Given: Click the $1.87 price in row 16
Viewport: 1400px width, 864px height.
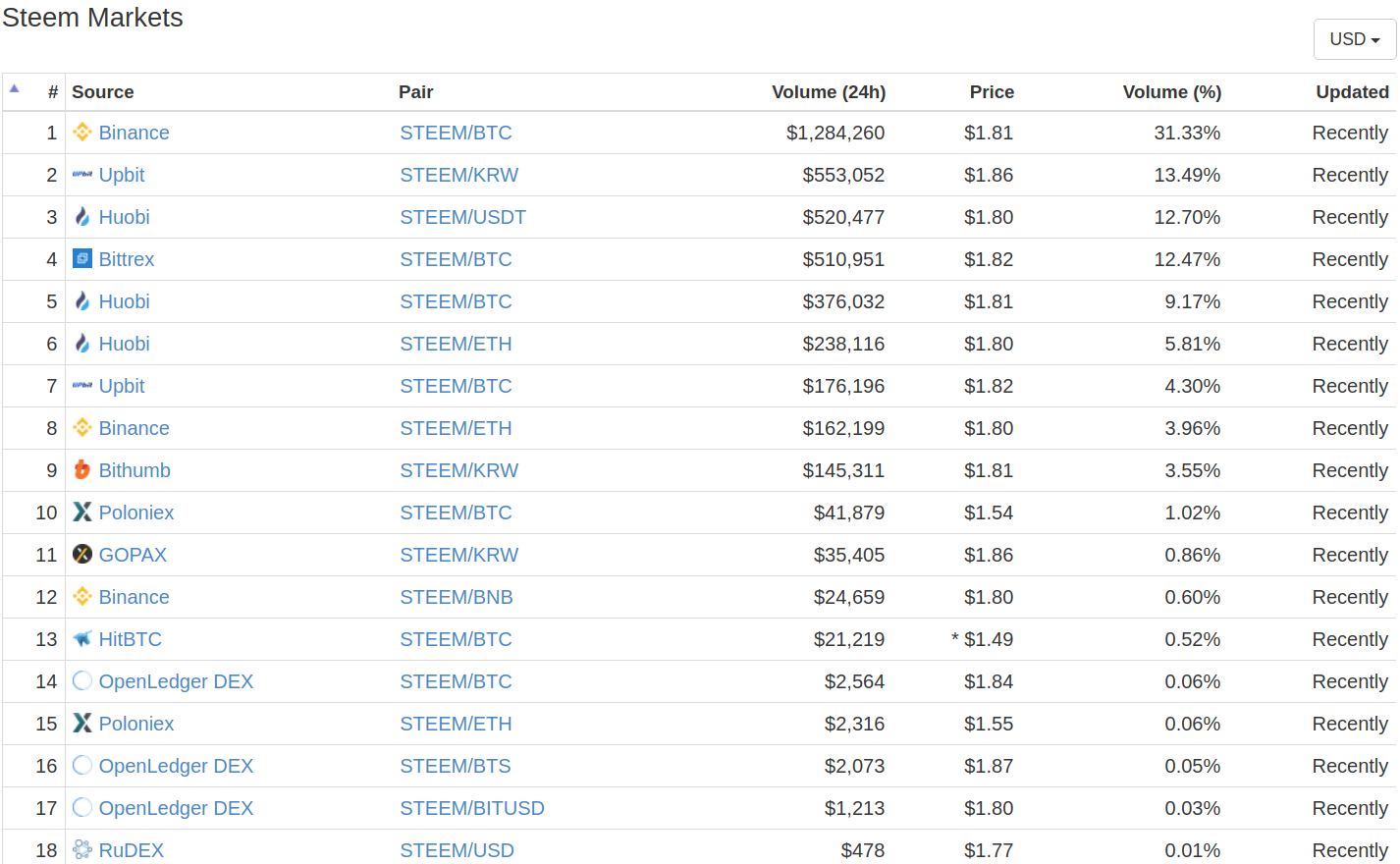Looking at the screenshot, I should pyautogui.click(x=989, y=766).
